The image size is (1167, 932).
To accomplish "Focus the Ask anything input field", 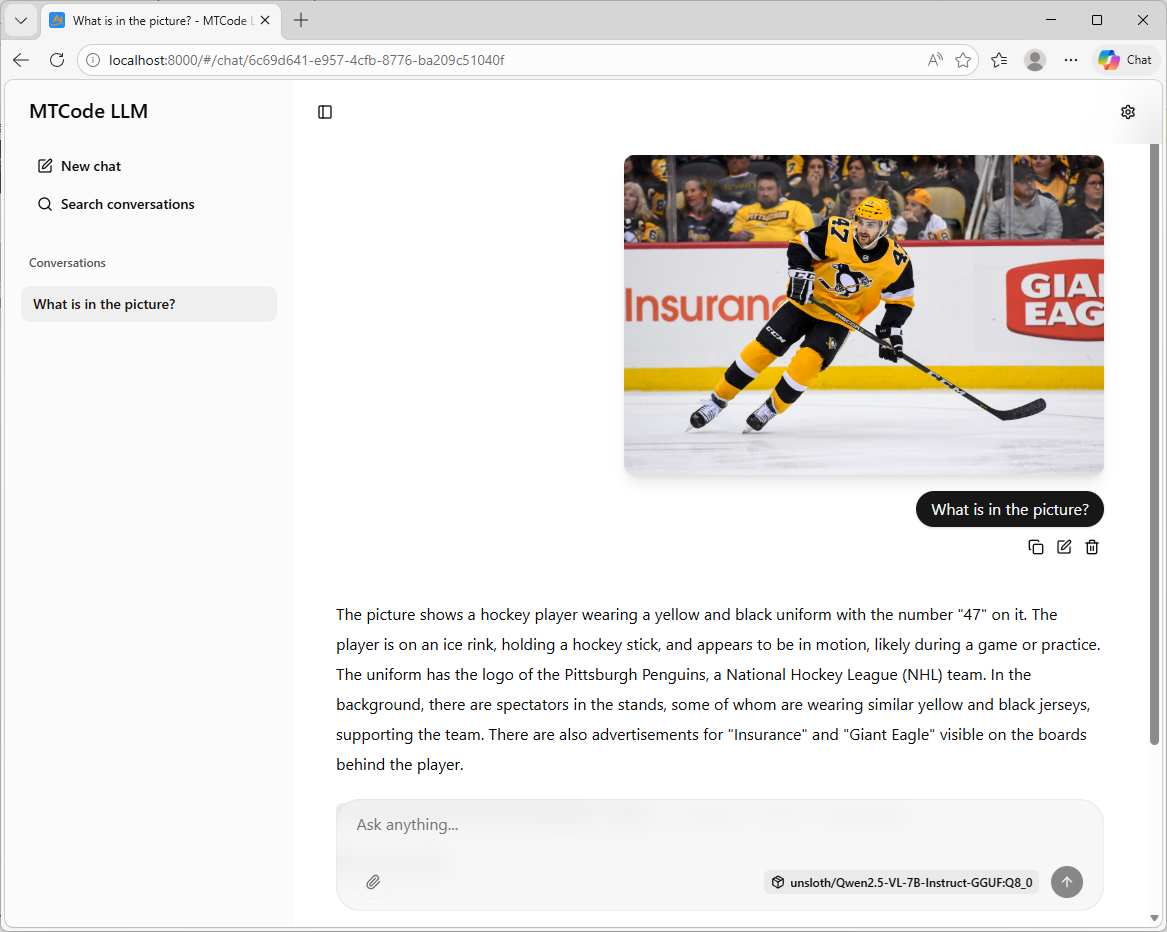I will [719, 825].
